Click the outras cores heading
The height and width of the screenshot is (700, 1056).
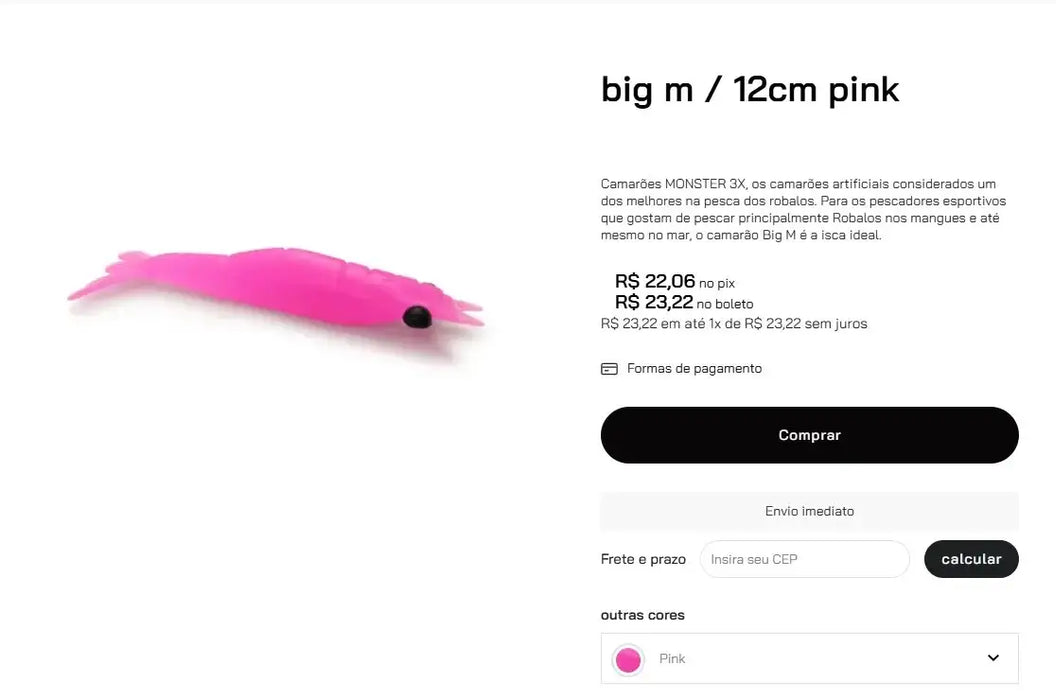click(642, 615)
